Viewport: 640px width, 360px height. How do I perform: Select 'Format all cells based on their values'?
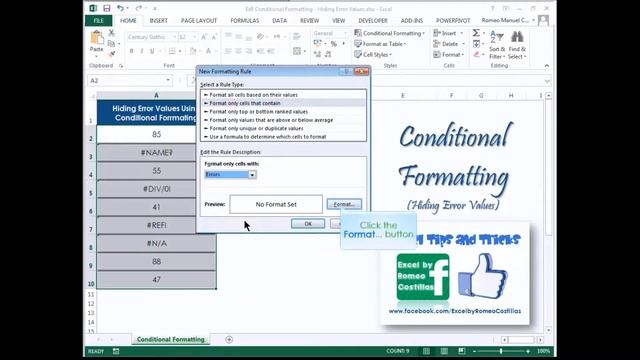tap(283, 95)
